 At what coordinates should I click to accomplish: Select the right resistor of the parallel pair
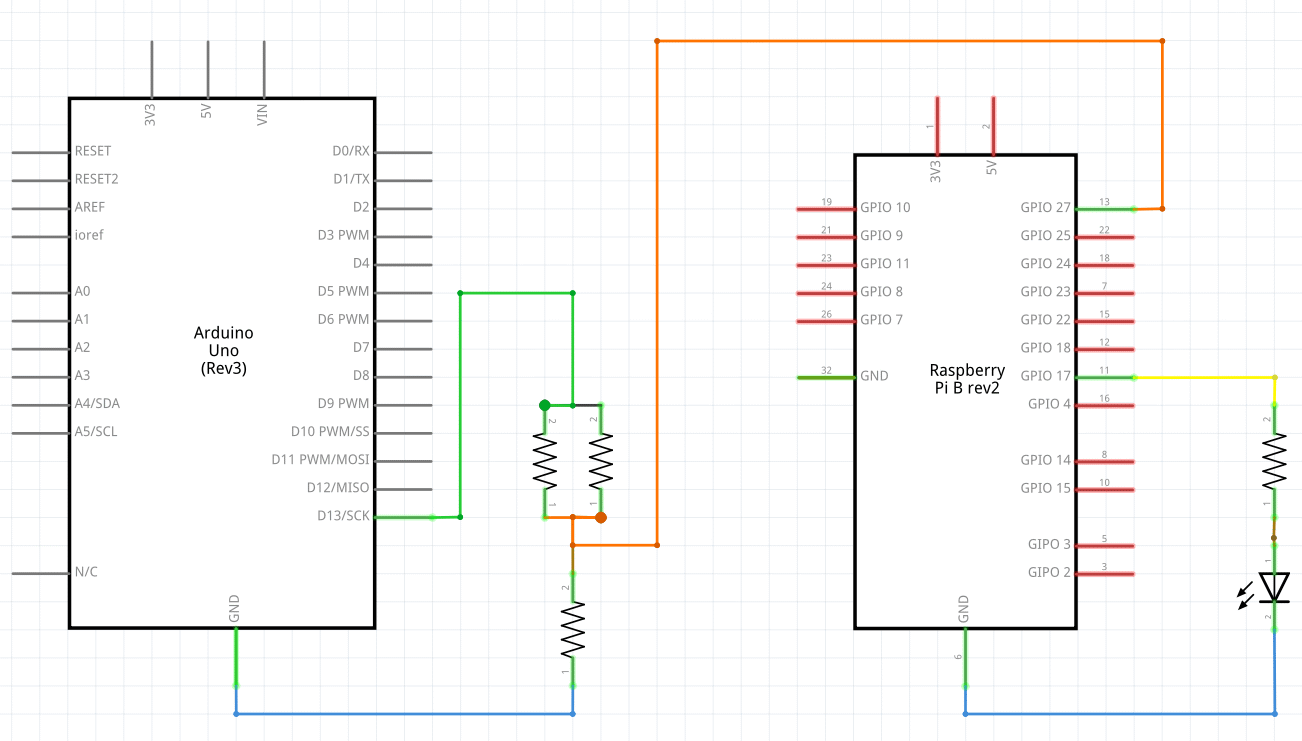click(x=601, y=462)
